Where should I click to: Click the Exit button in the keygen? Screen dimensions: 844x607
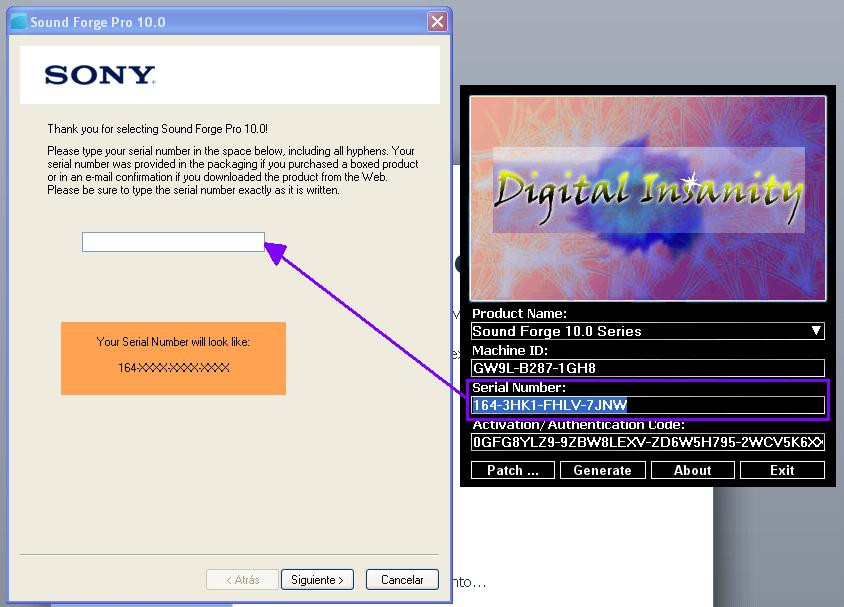coord(782,470)
